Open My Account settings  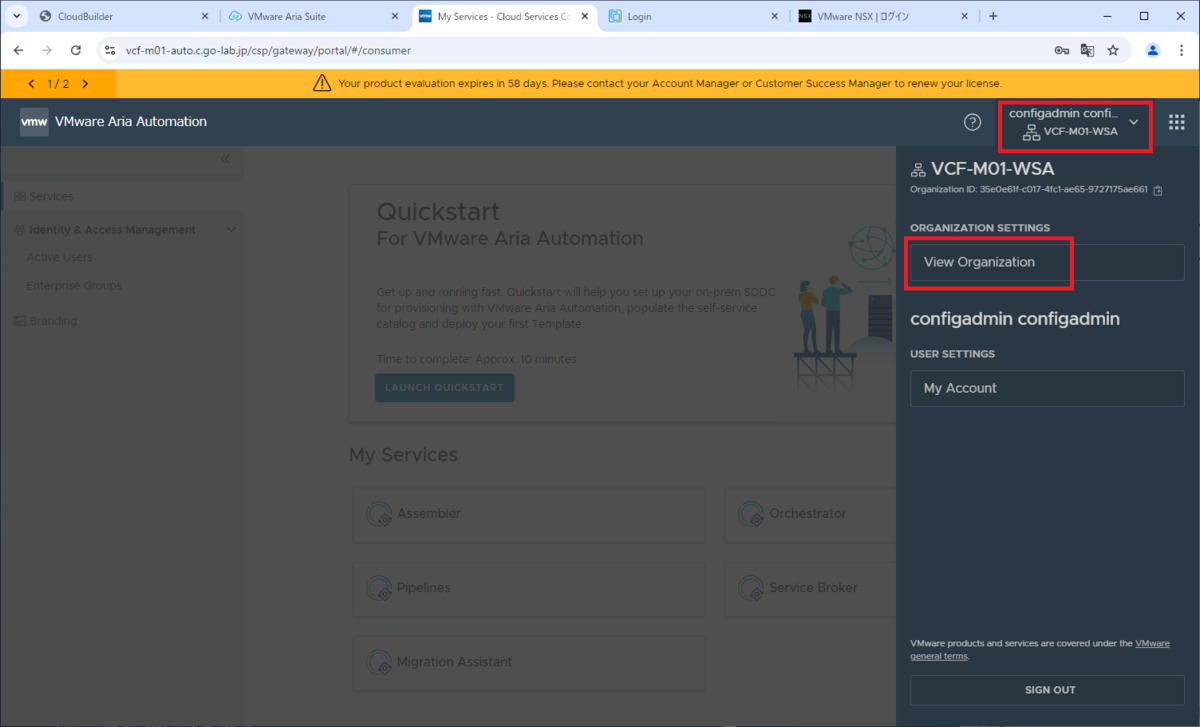click(1047, 388)
